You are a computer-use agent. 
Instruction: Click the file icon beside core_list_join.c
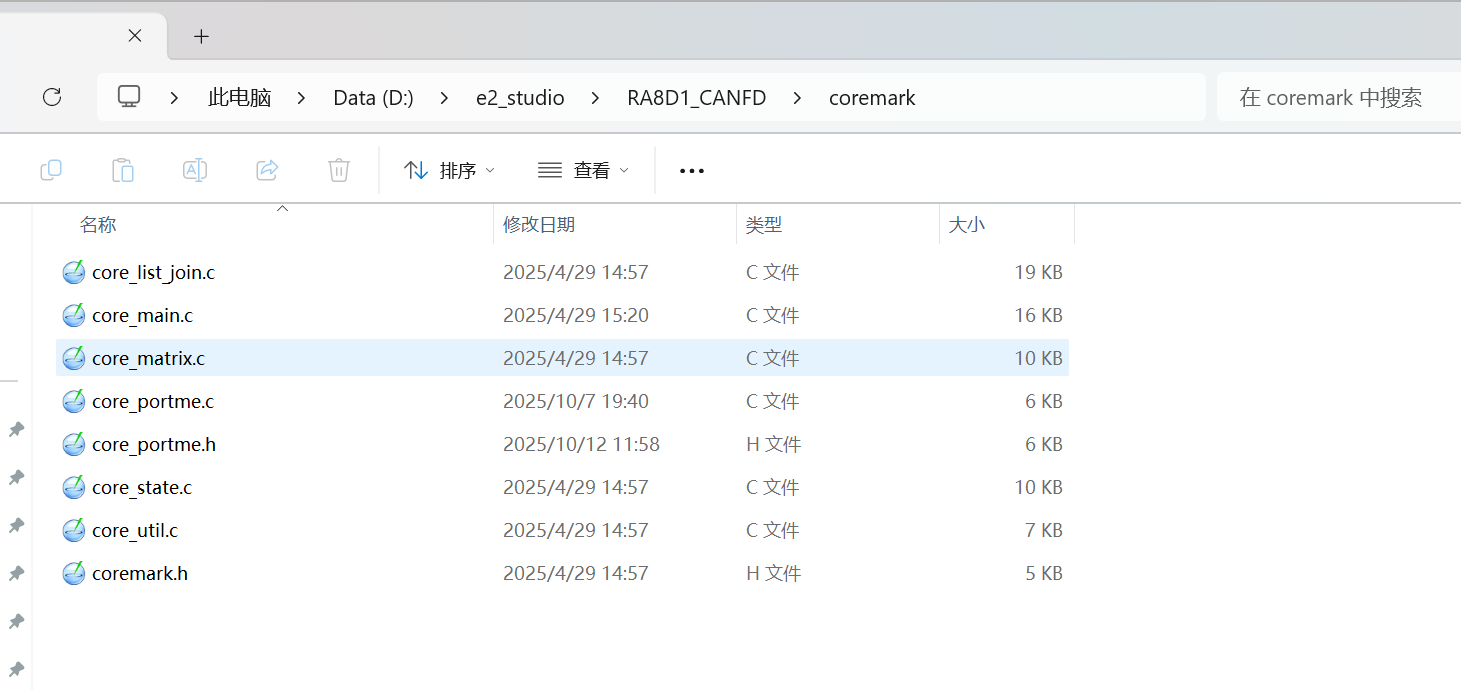coord(74,272)
